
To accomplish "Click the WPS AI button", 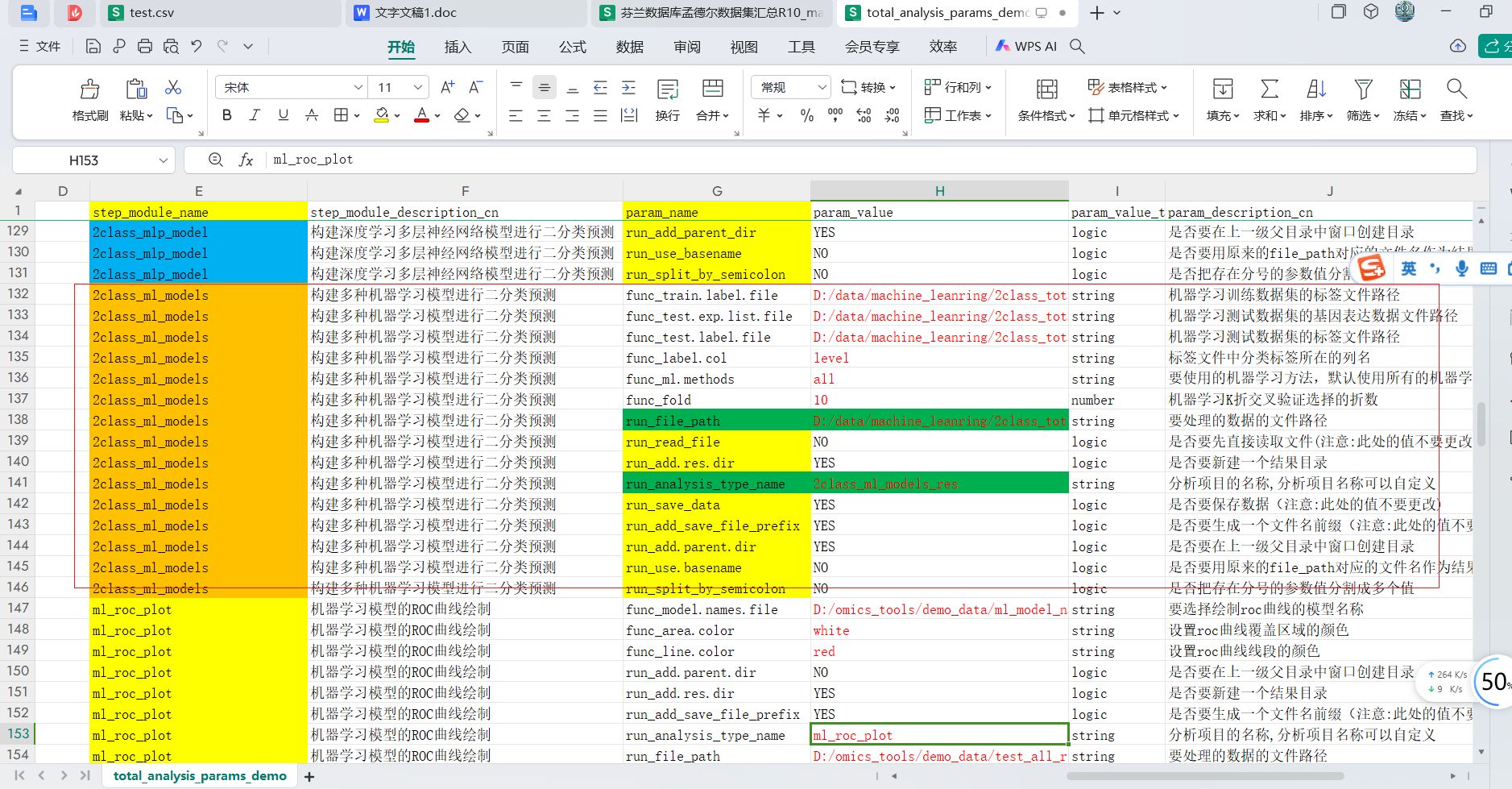I will coord(1025,46).
